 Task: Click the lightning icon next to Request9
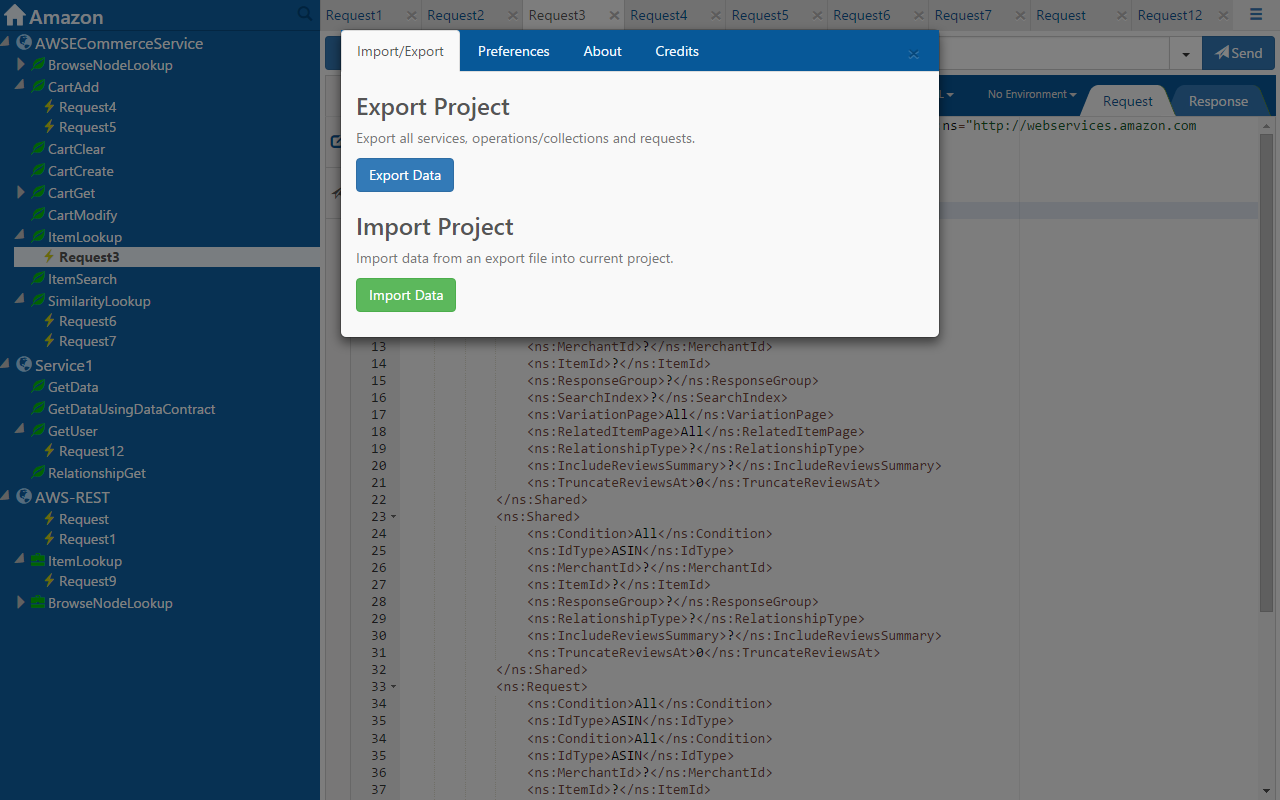point(49,581)
